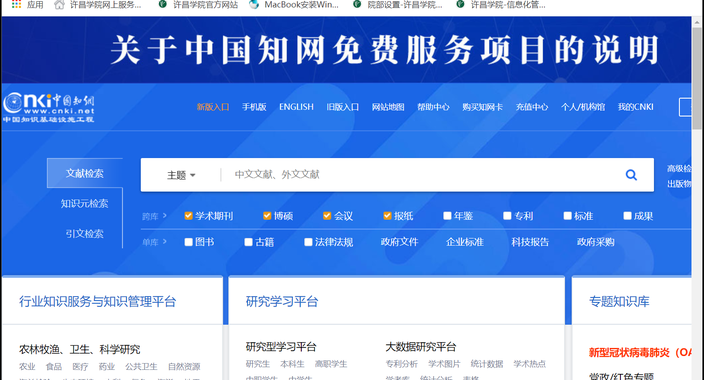The height and width of the screenshot is (380, 704).
Task: Open the 主题 search field dropdown
Action: (x=181, y=175)
